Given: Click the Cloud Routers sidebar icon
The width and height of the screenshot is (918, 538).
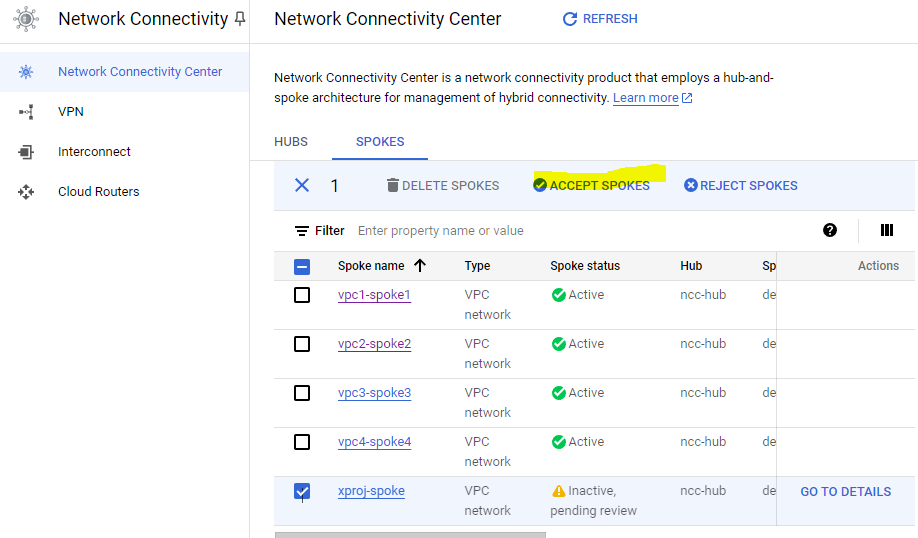Looking at the screenshot, I should (26, 192).
